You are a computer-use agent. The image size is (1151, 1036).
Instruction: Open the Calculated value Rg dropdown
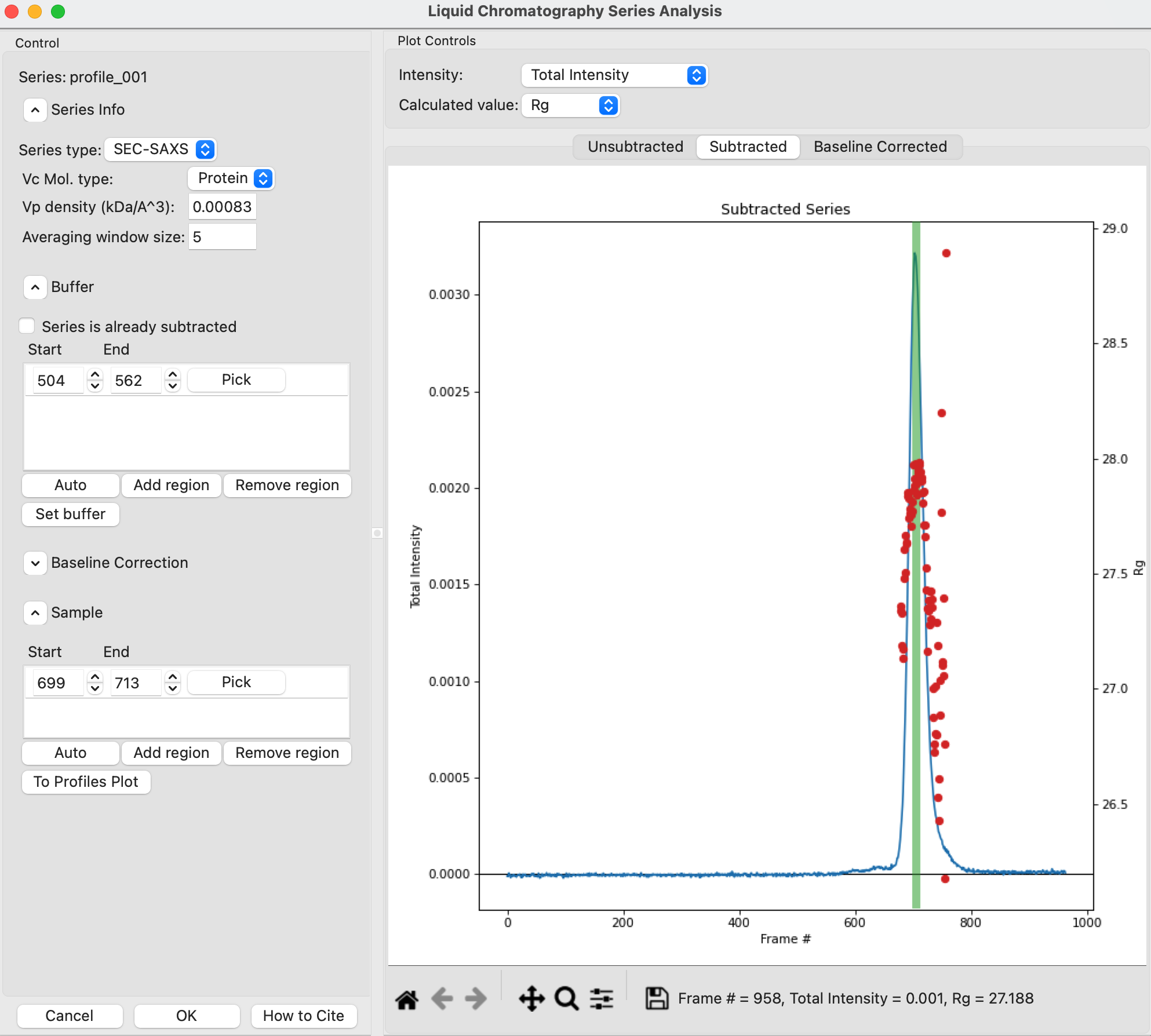[x=570, y=105]
